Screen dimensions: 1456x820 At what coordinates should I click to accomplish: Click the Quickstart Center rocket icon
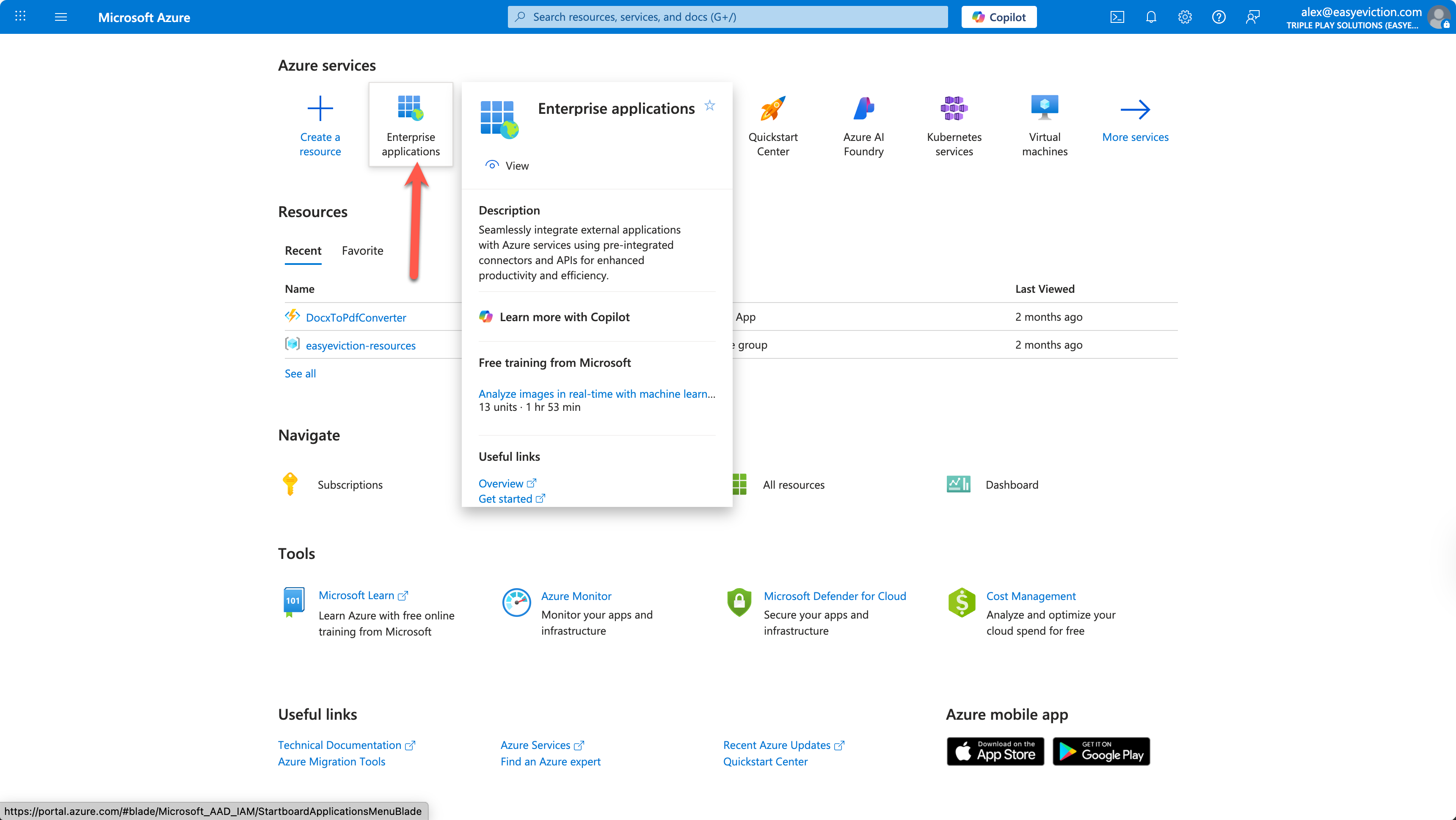click(x=772, y=108)
